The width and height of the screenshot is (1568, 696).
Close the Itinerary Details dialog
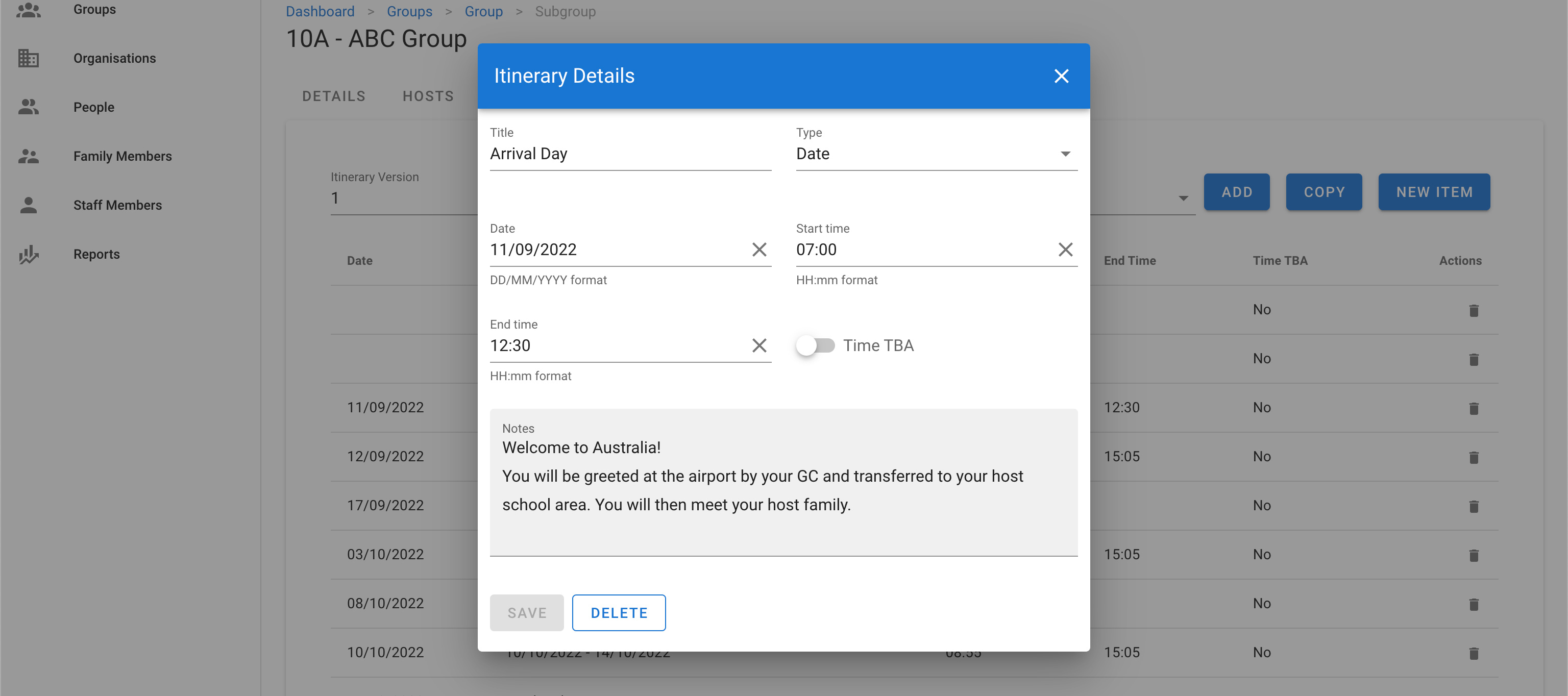tap(1061, 76)
